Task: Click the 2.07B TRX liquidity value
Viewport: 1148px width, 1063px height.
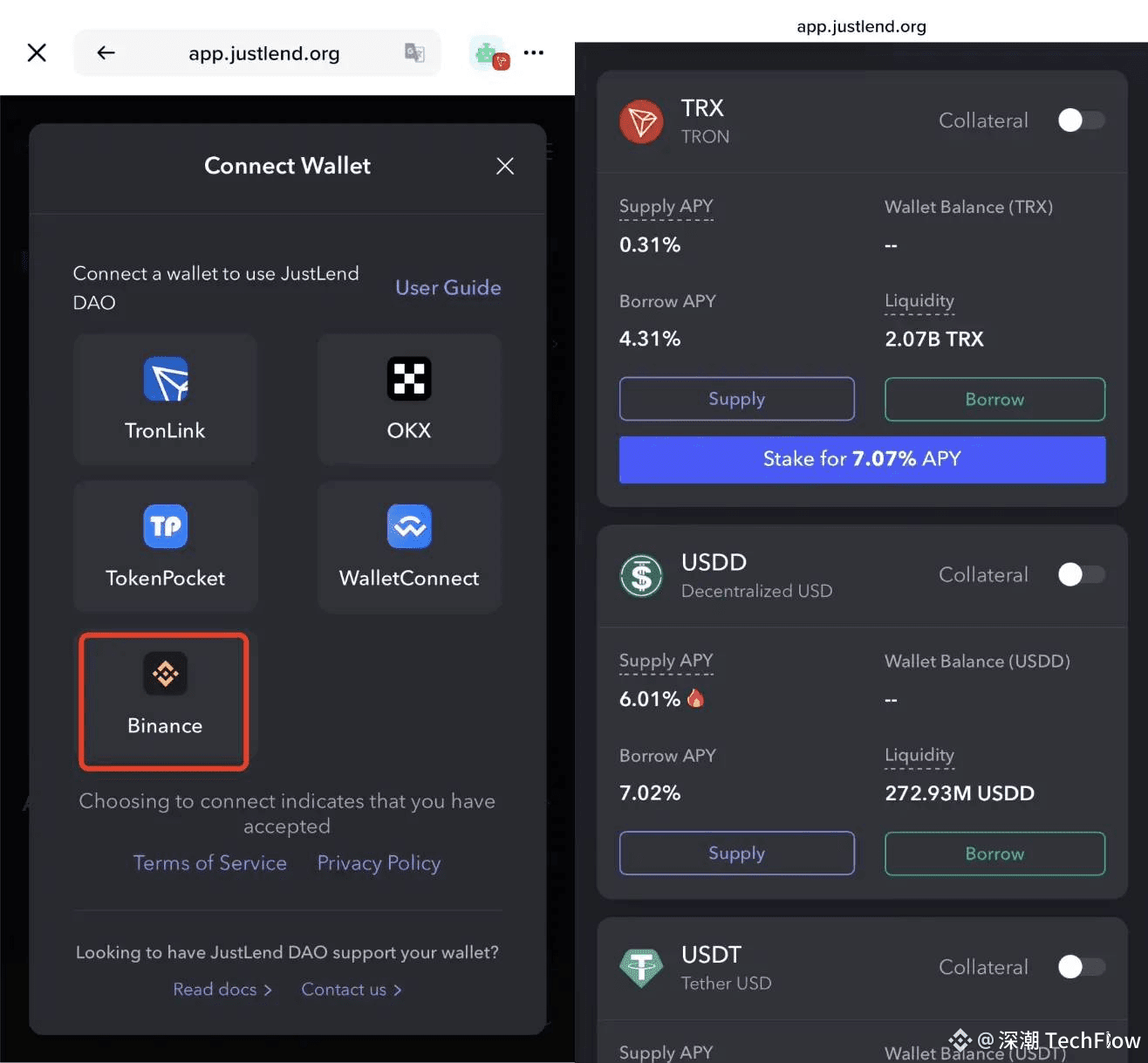Action: coord(934,339)
